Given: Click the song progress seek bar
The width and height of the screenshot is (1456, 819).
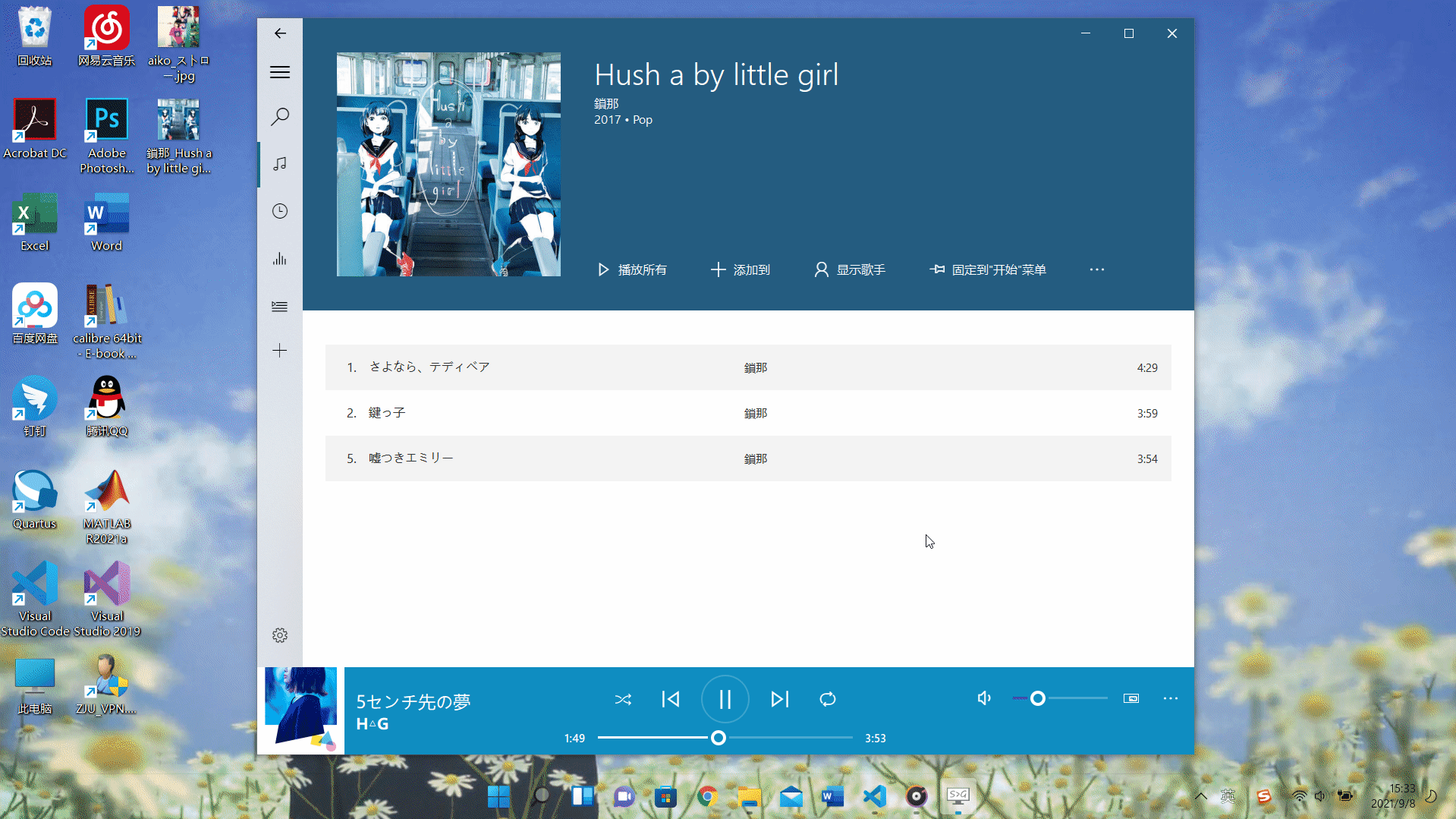Looking at the screenshot, I should coord(725,738).
